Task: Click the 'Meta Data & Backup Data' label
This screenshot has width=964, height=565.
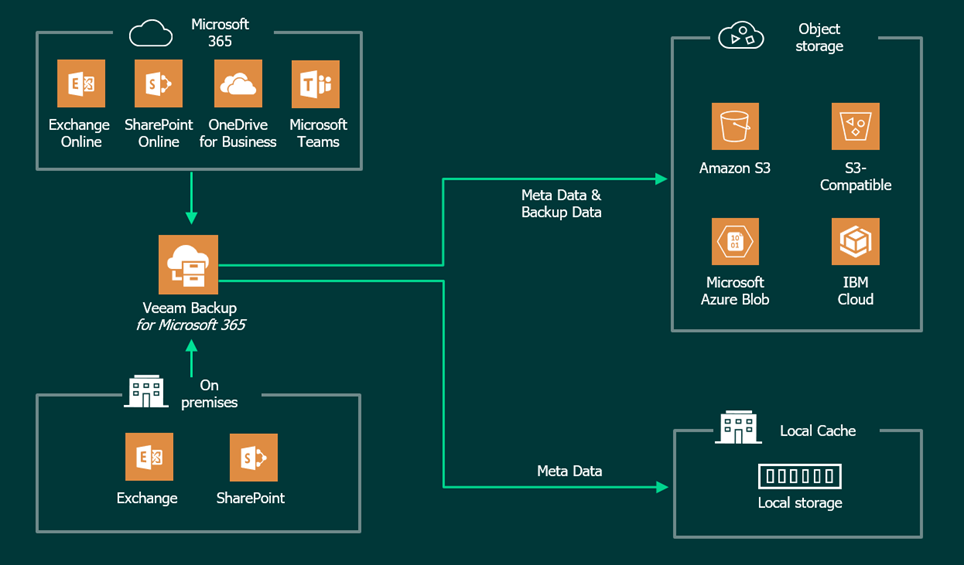Action: [x=561, y=203]
